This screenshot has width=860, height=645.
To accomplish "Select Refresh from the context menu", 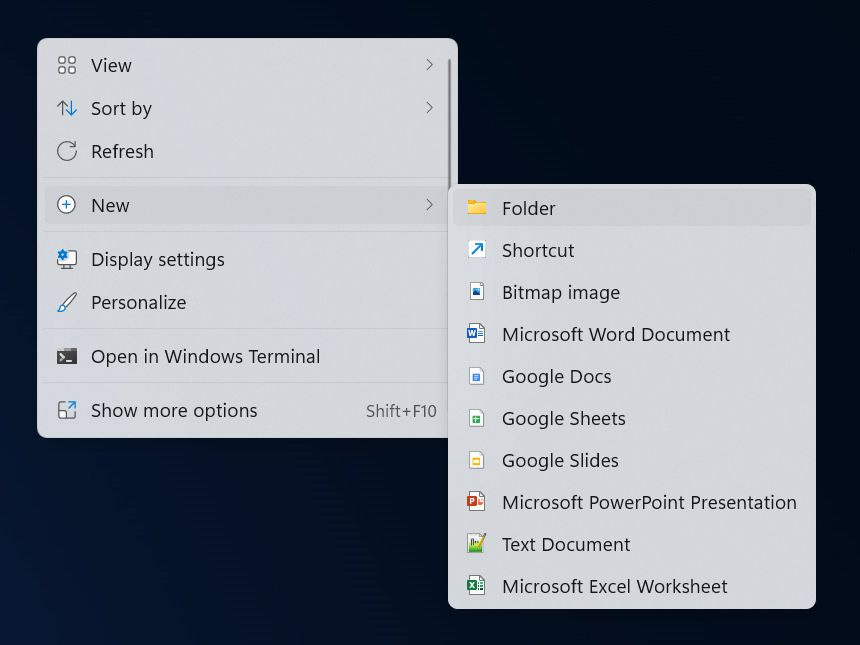I will 246,151.
